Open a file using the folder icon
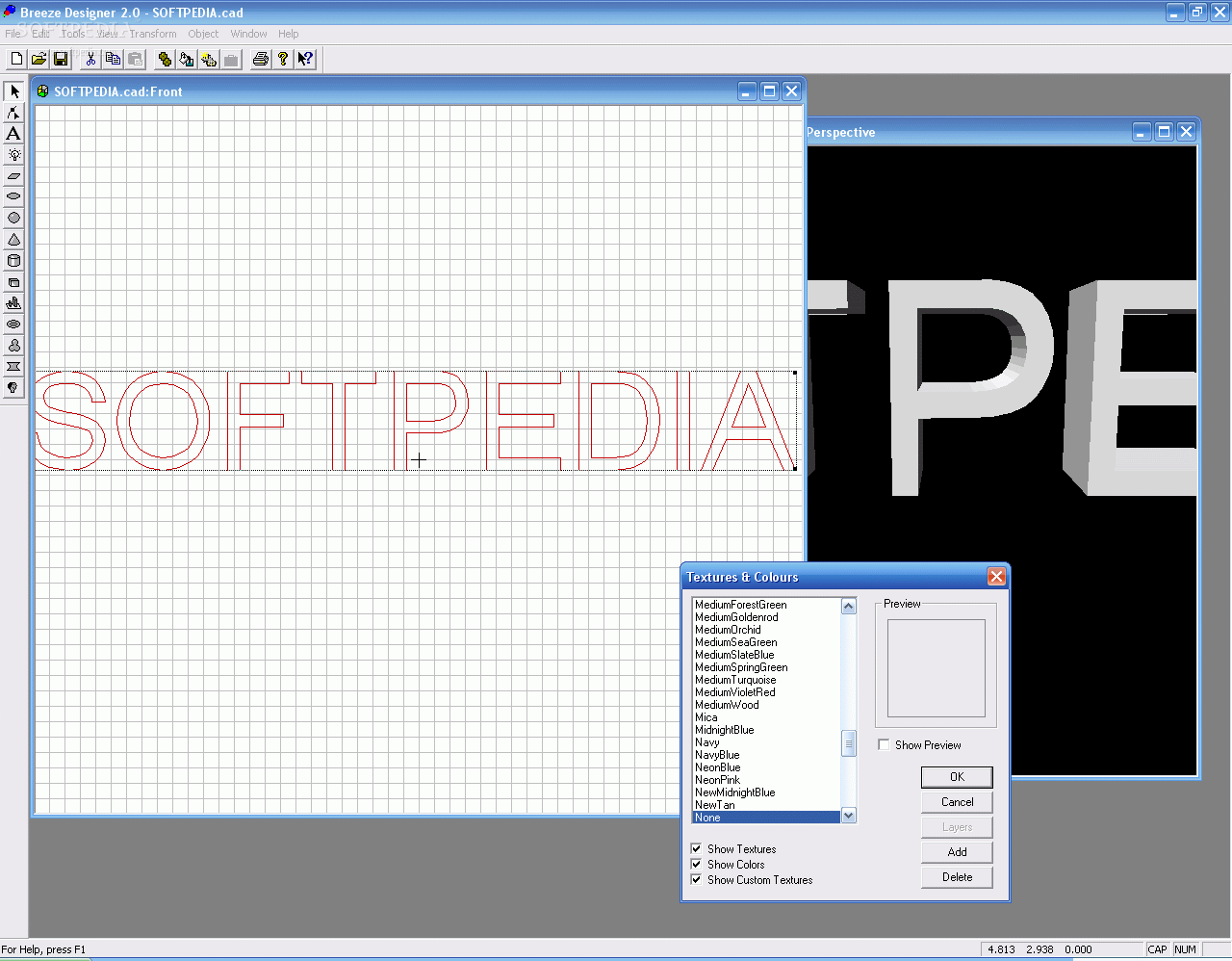This screenshot has width=1232, height=961. (x=38, y=59)
